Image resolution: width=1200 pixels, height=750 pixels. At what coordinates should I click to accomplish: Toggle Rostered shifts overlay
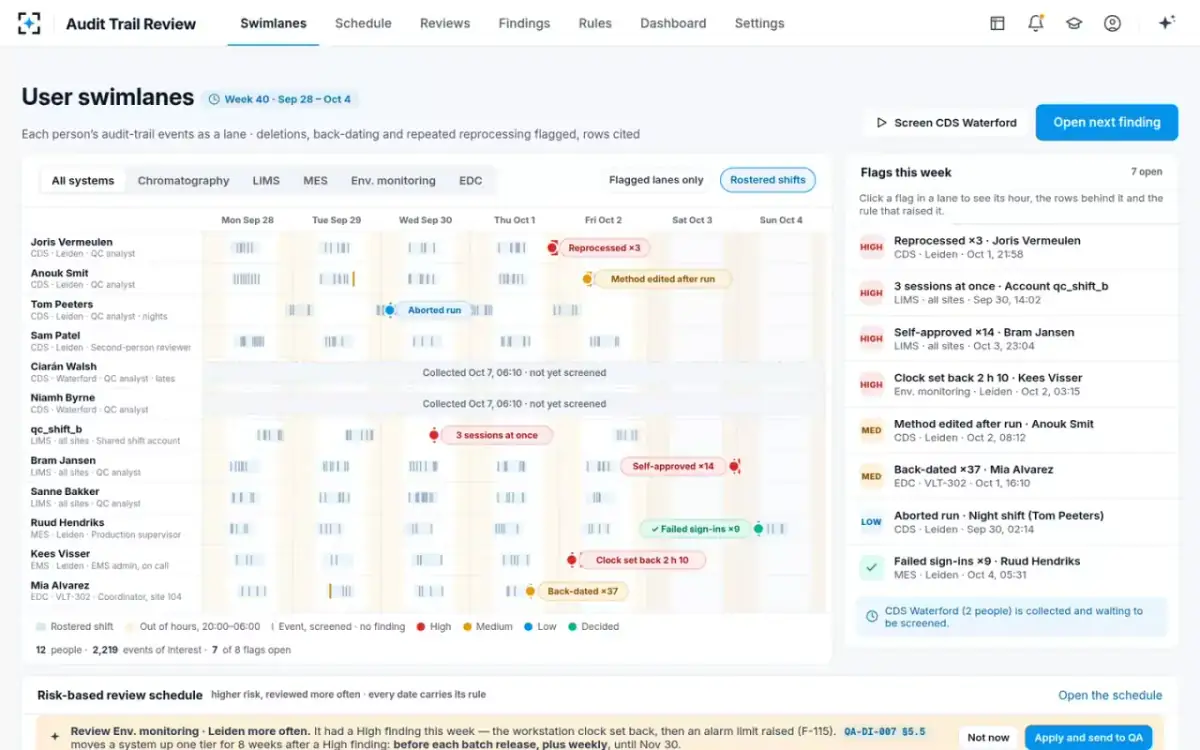click(x=767, y=180)
